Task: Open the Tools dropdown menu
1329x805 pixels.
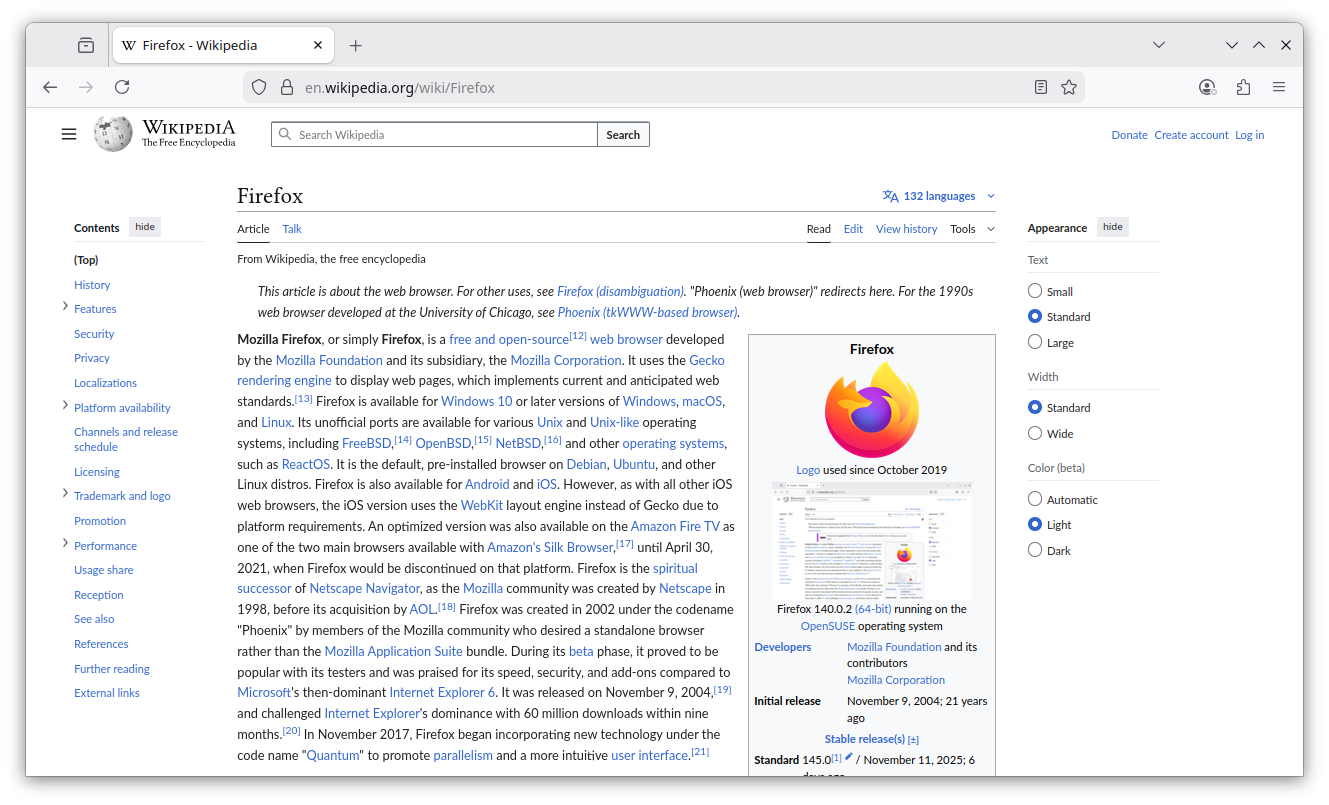Action: 972,229
